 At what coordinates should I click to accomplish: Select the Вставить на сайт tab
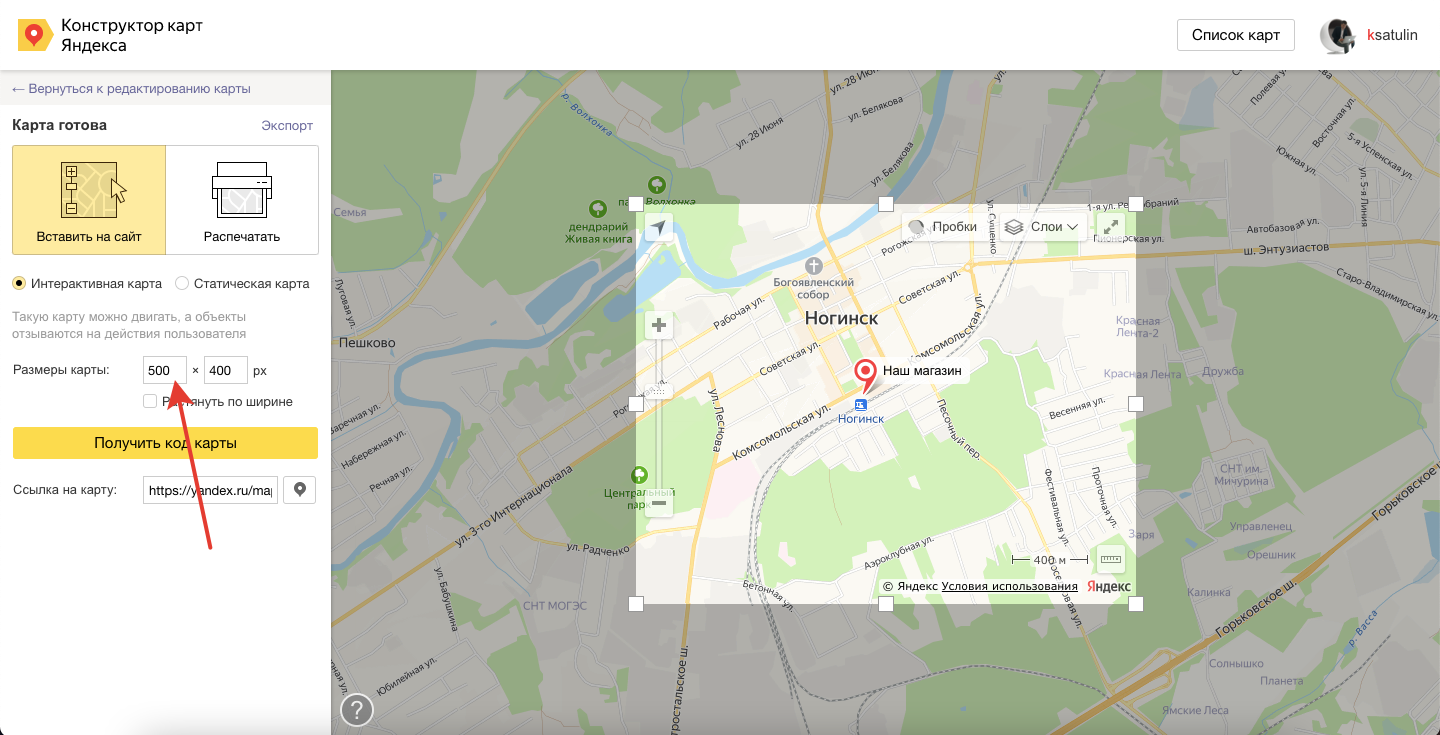(89, 200)
